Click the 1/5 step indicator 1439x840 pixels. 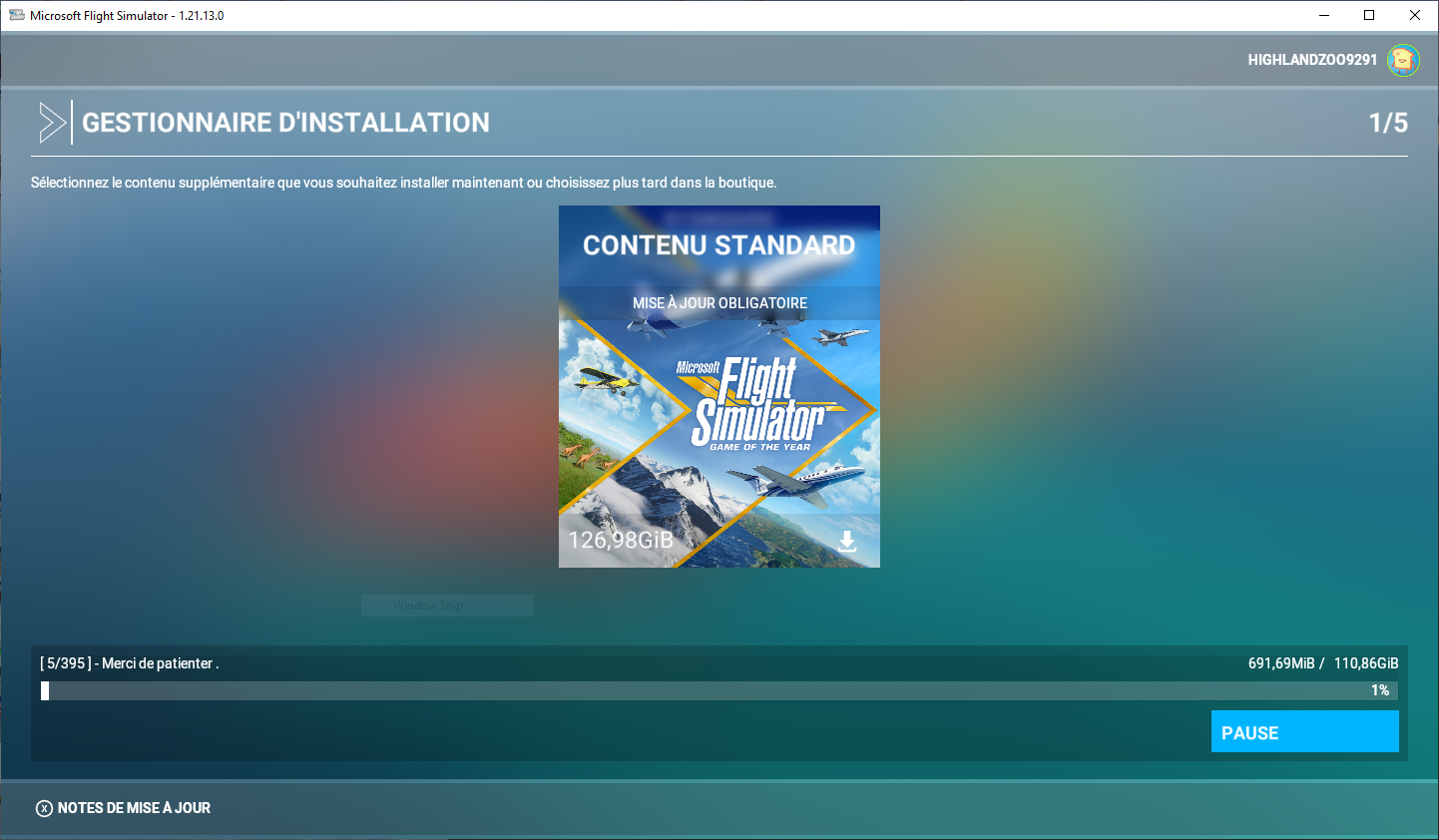(1388, 123)
